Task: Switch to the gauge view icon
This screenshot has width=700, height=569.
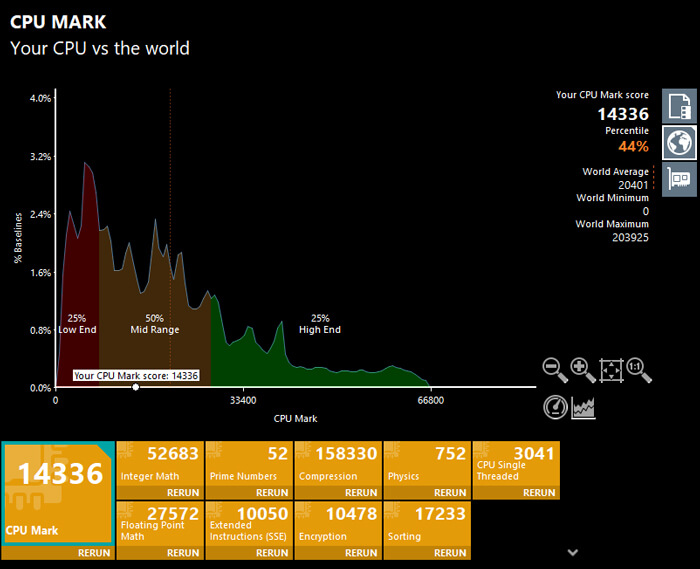Action: click(x=555, y=406)
